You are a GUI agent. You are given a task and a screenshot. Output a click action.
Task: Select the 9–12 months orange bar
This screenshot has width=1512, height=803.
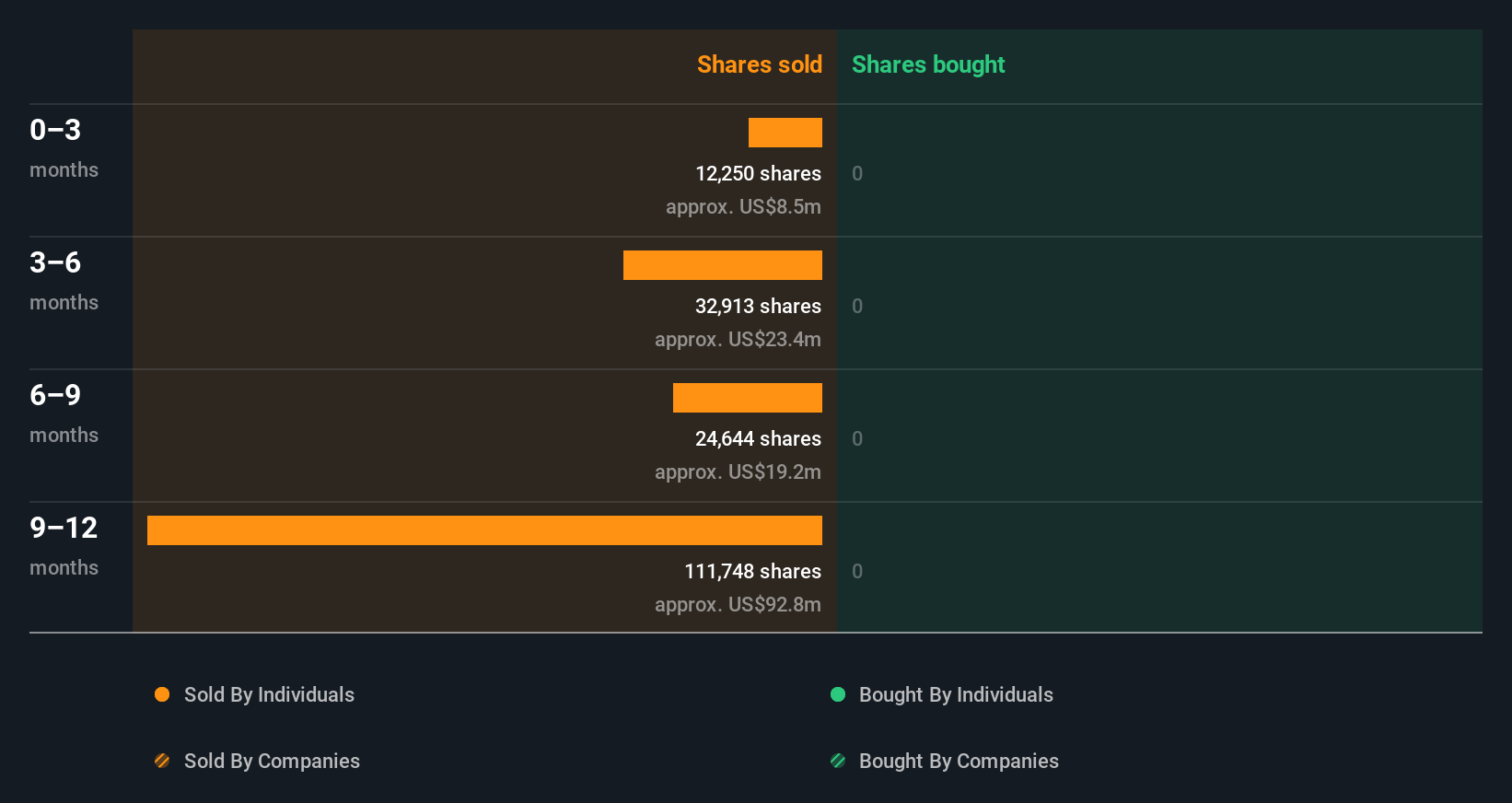[484, 530]
